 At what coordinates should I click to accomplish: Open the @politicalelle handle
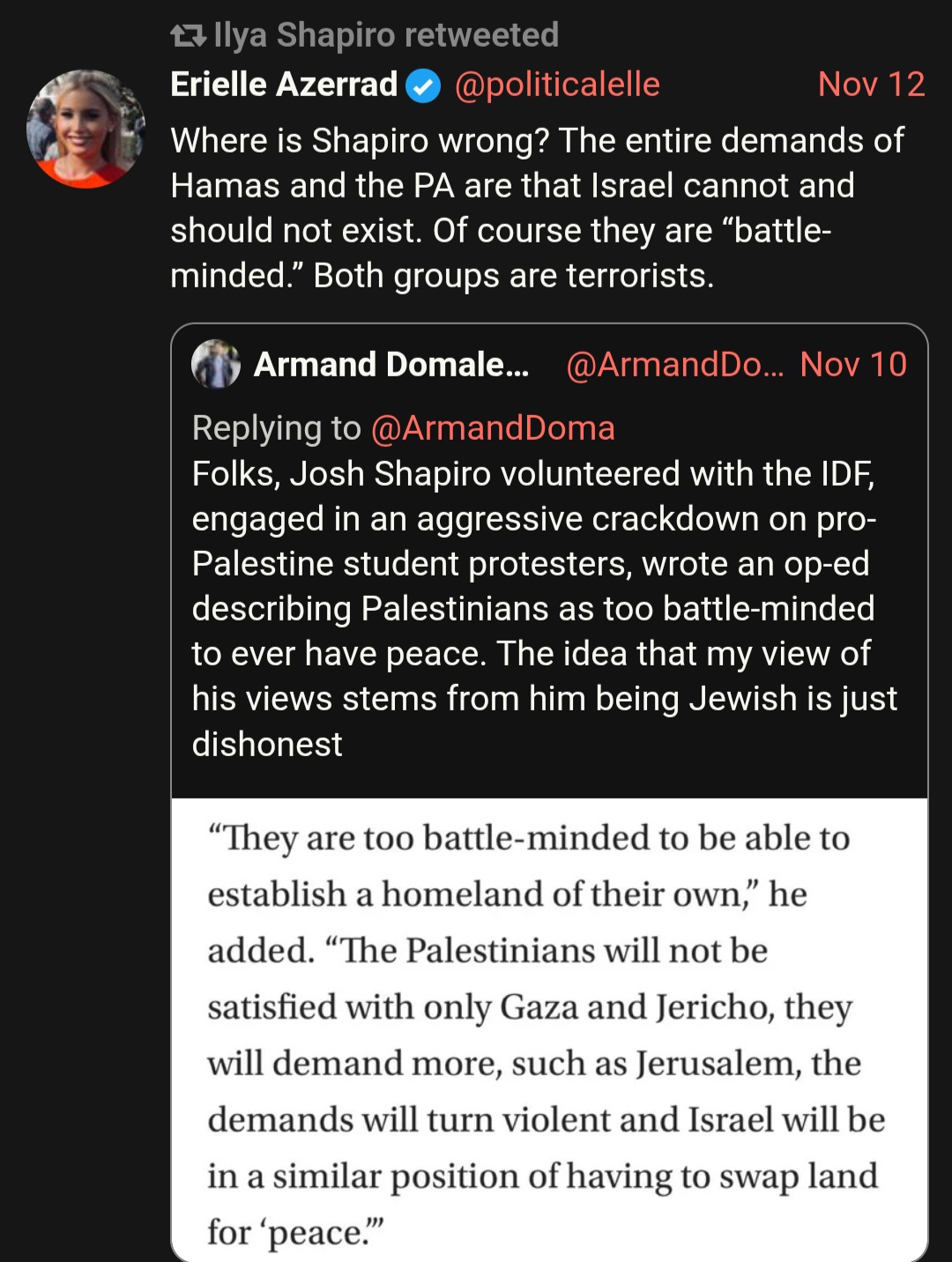tap(557, 85)
